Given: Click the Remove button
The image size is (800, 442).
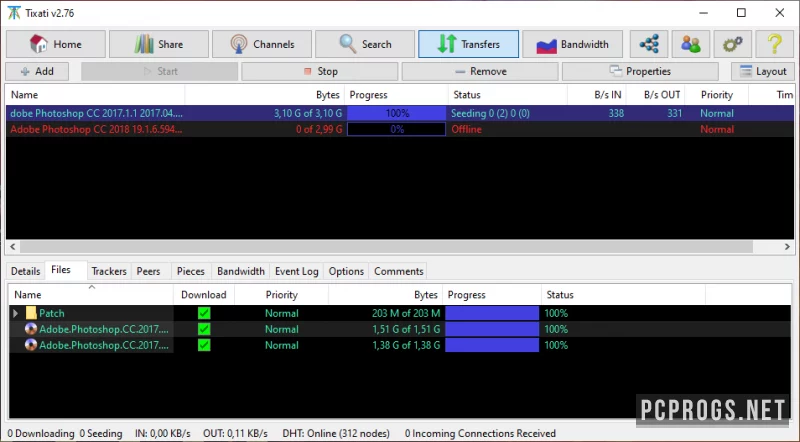Looking at the screenshot, I should 480,71.
